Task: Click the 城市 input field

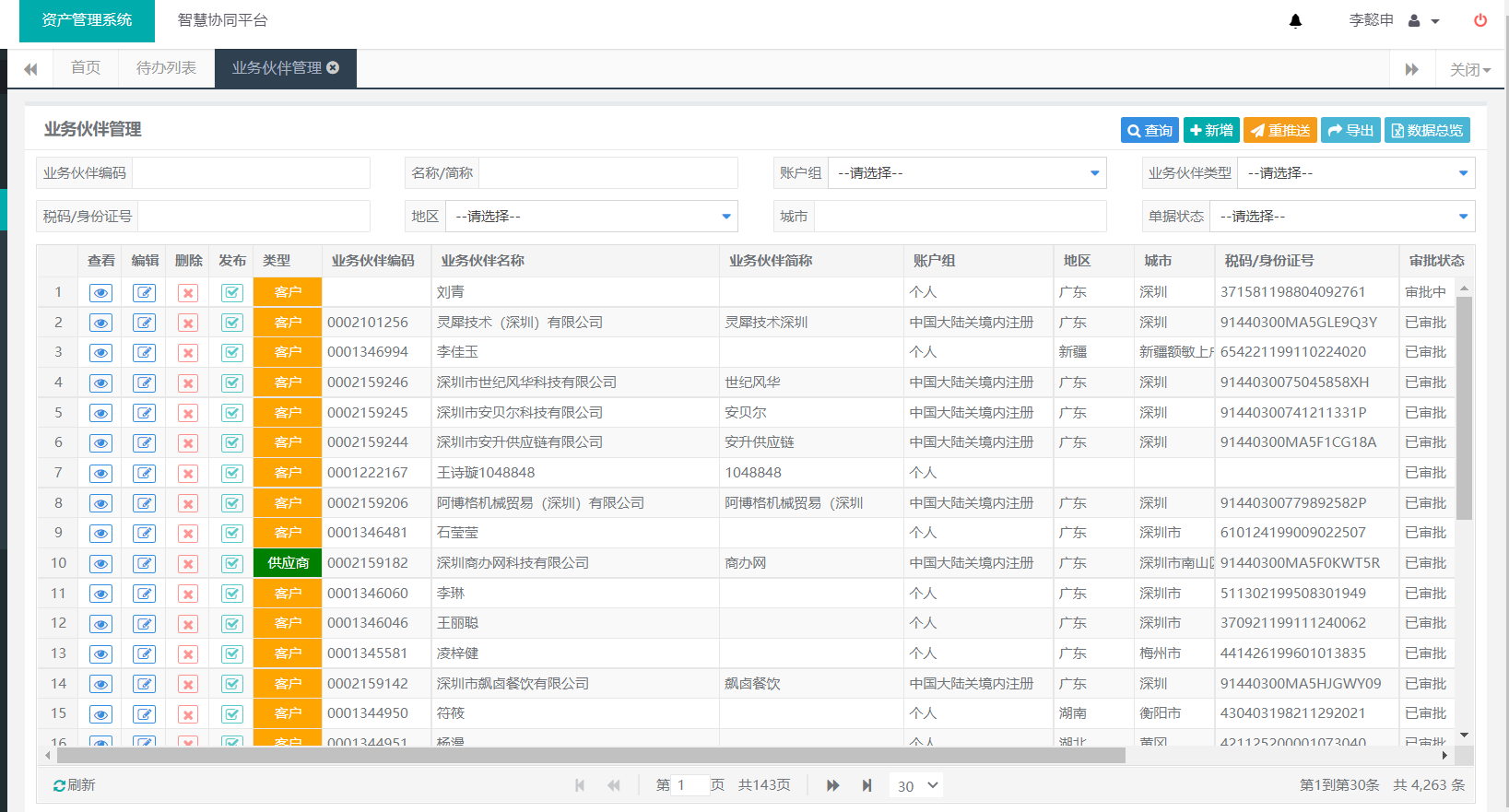Action: click(x=960, y=216)
